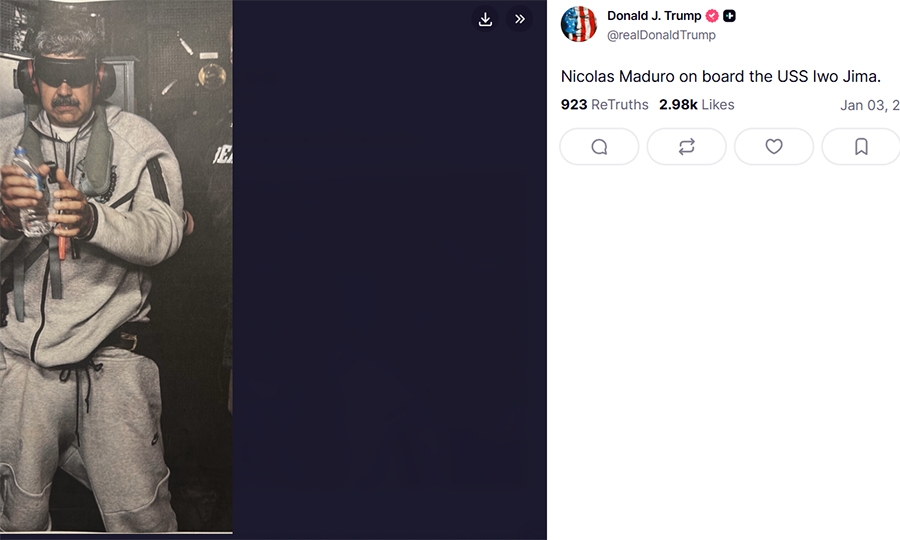This screenshot has width=900, height=540.
Task: Bookmark this post with the bookmark icon
Action: coord(860,147)
